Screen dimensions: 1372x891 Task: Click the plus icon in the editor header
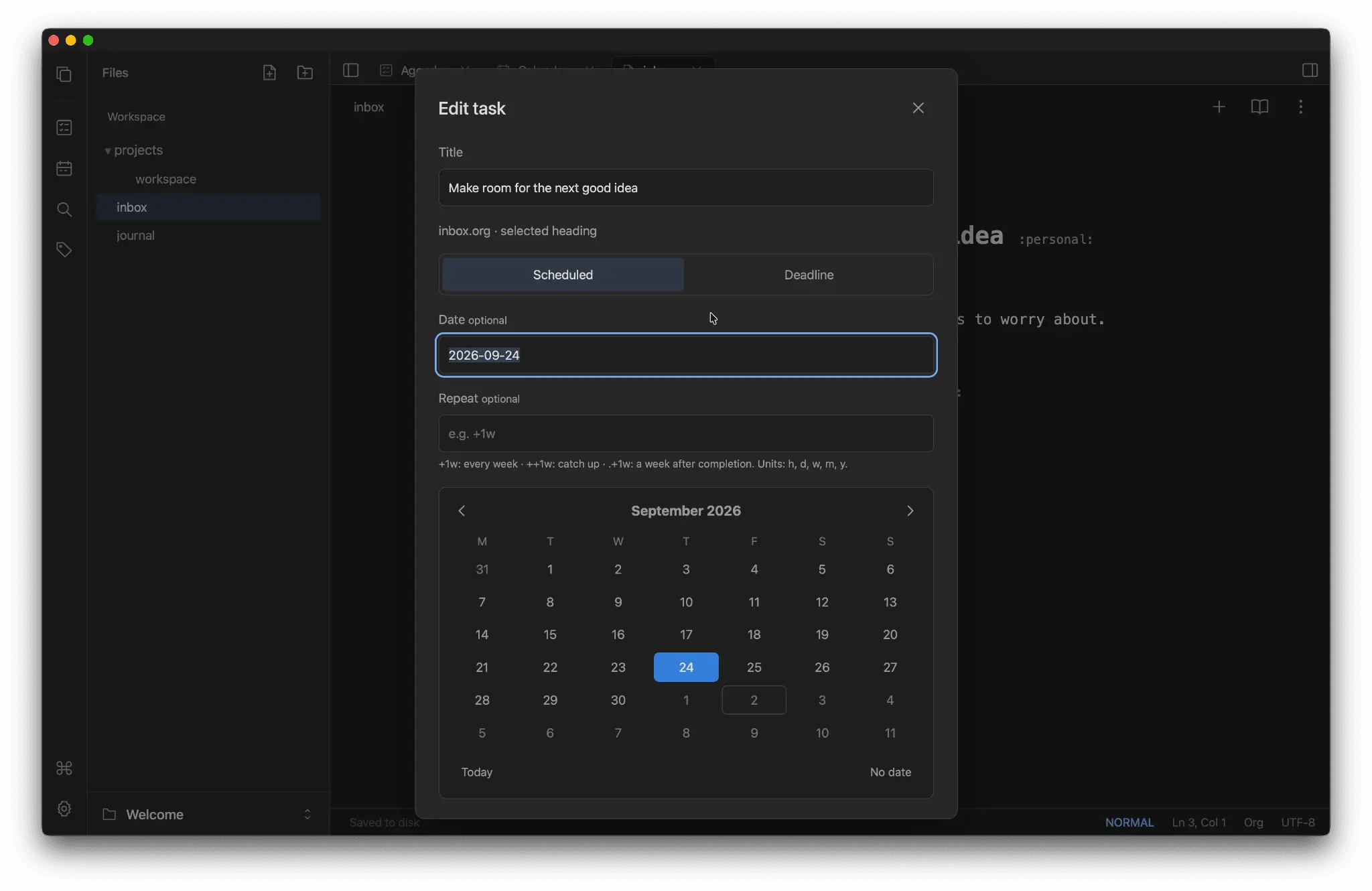(1219, 107)
